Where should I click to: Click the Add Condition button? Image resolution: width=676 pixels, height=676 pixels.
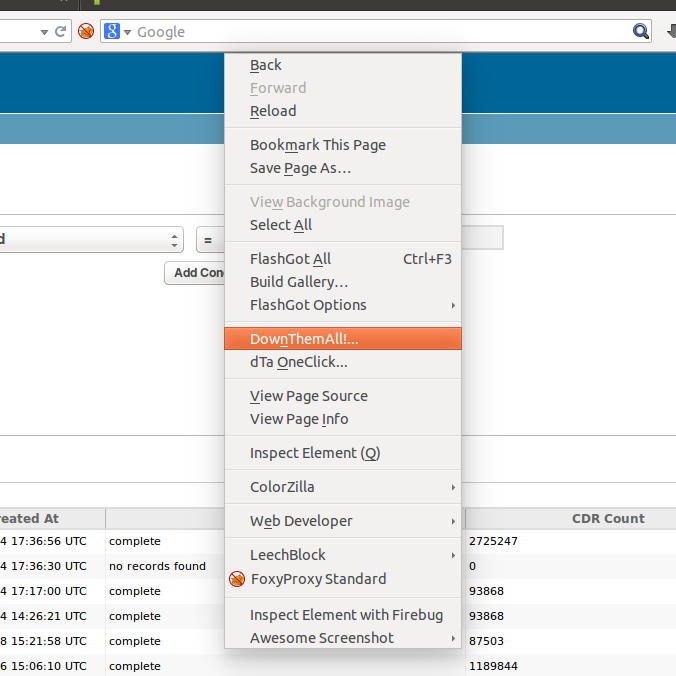[x=195, y=273]
